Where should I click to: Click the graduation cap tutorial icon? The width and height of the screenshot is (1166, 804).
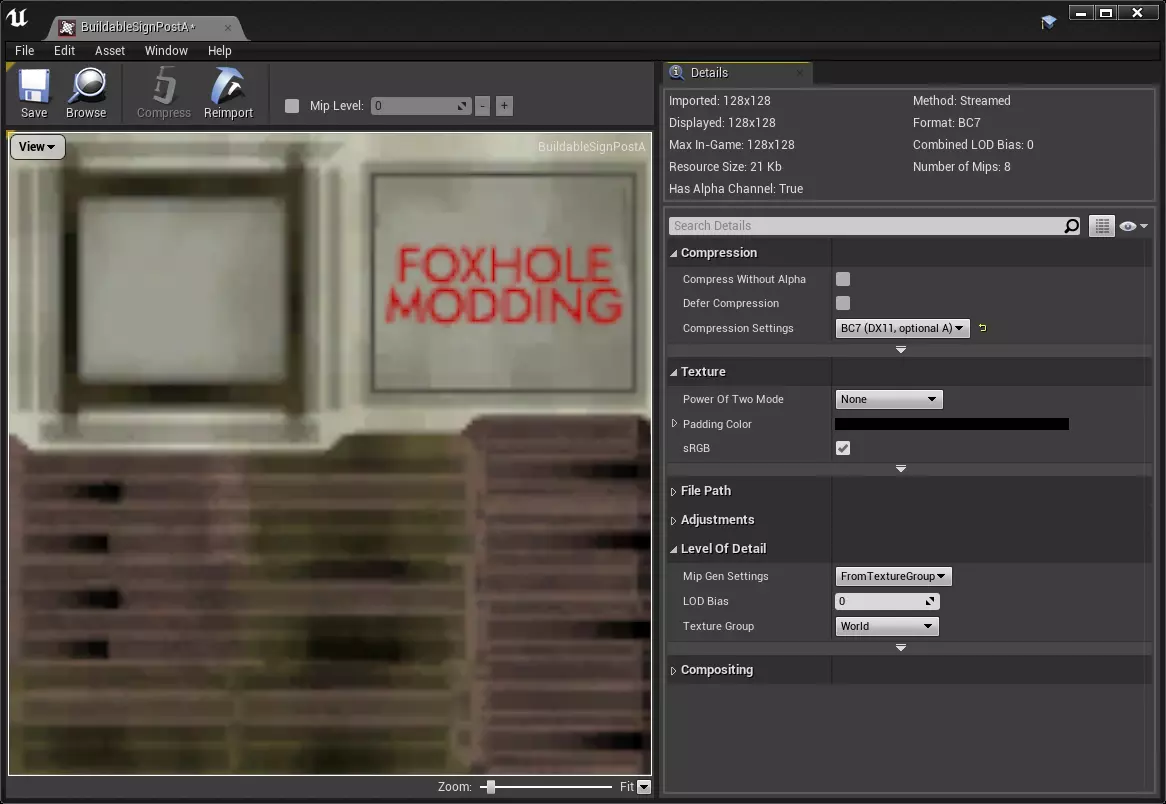pyautogui.click(x=1048, y=22)
